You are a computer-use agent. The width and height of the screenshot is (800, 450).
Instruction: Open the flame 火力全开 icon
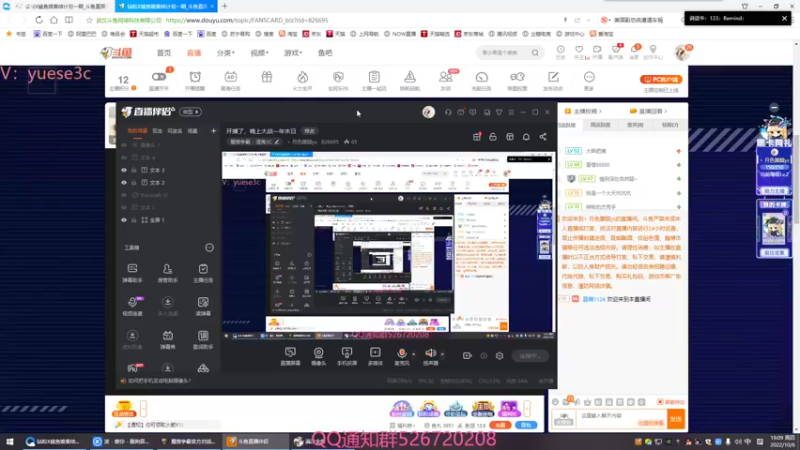[x=303, y=77]
